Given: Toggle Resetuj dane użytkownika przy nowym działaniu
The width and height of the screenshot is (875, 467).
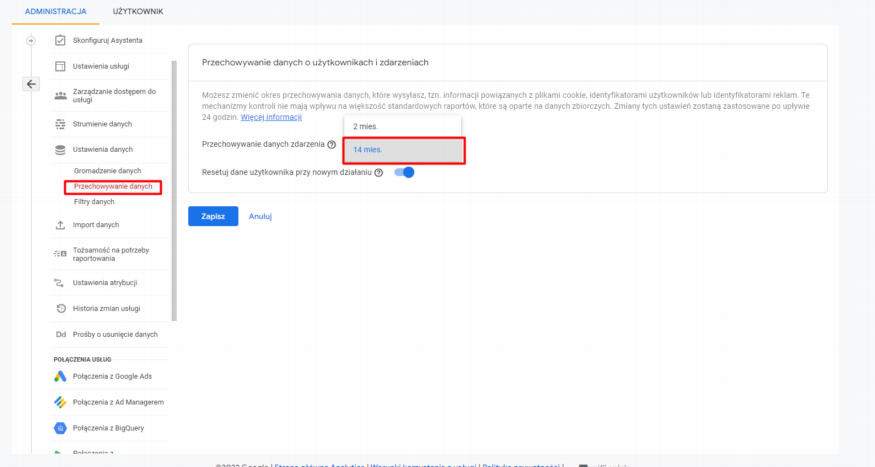Looking at the screenshot, I should tap(404, 172).
